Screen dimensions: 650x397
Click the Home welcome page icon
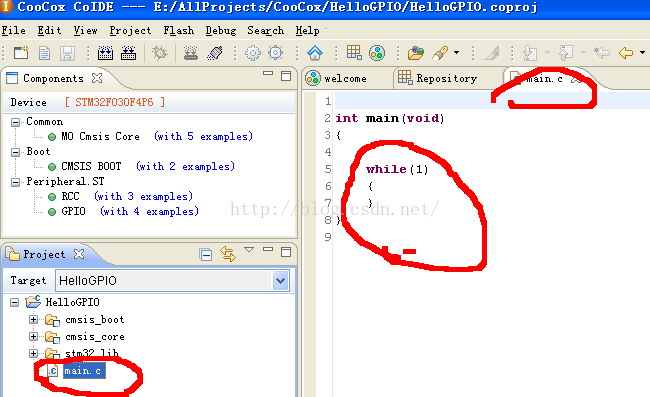tap(315, 53)
